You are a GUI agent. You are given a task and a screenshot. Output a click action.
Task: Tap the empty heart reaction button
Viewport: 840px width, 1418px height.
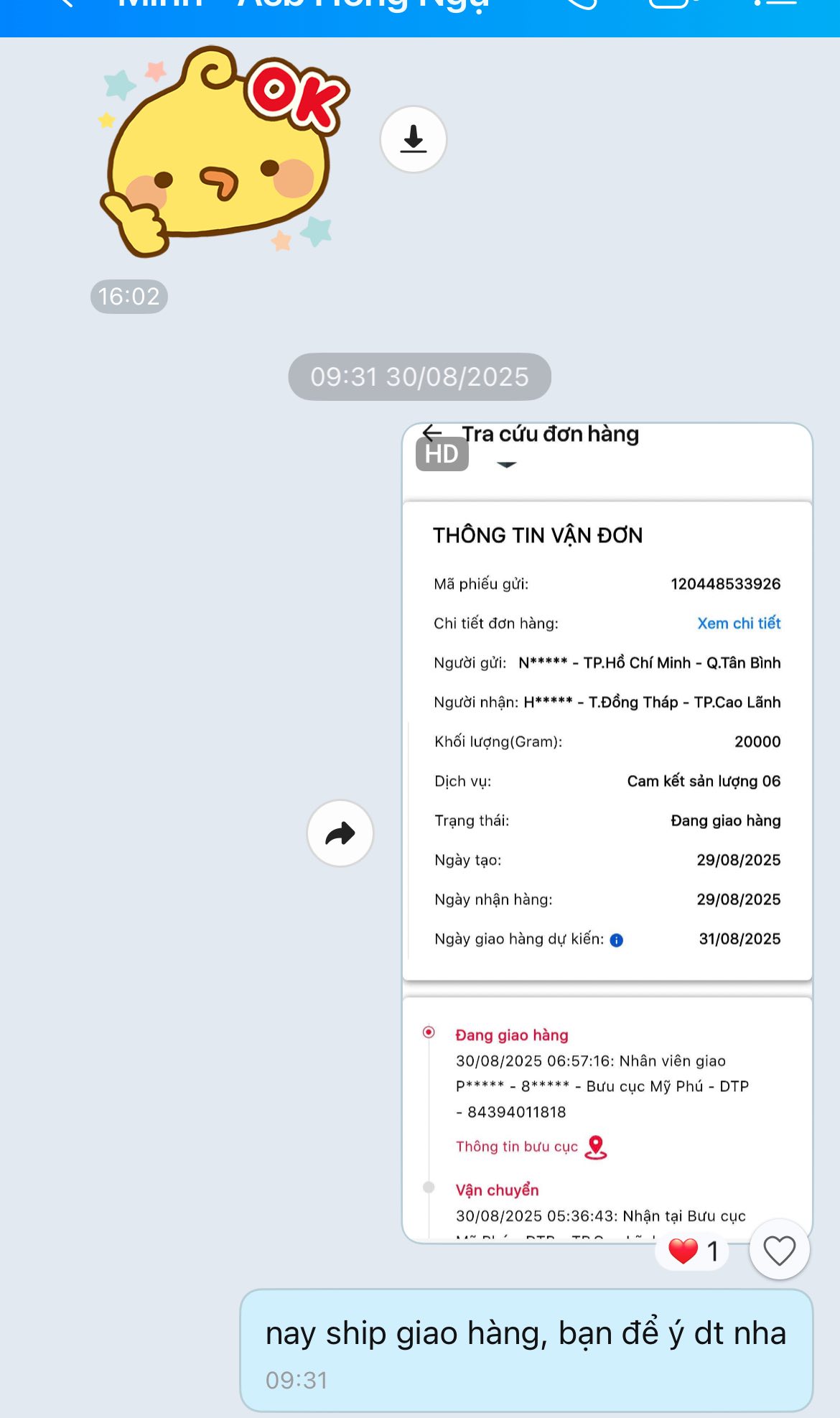pyautogui.click(x=779, y=1250)
